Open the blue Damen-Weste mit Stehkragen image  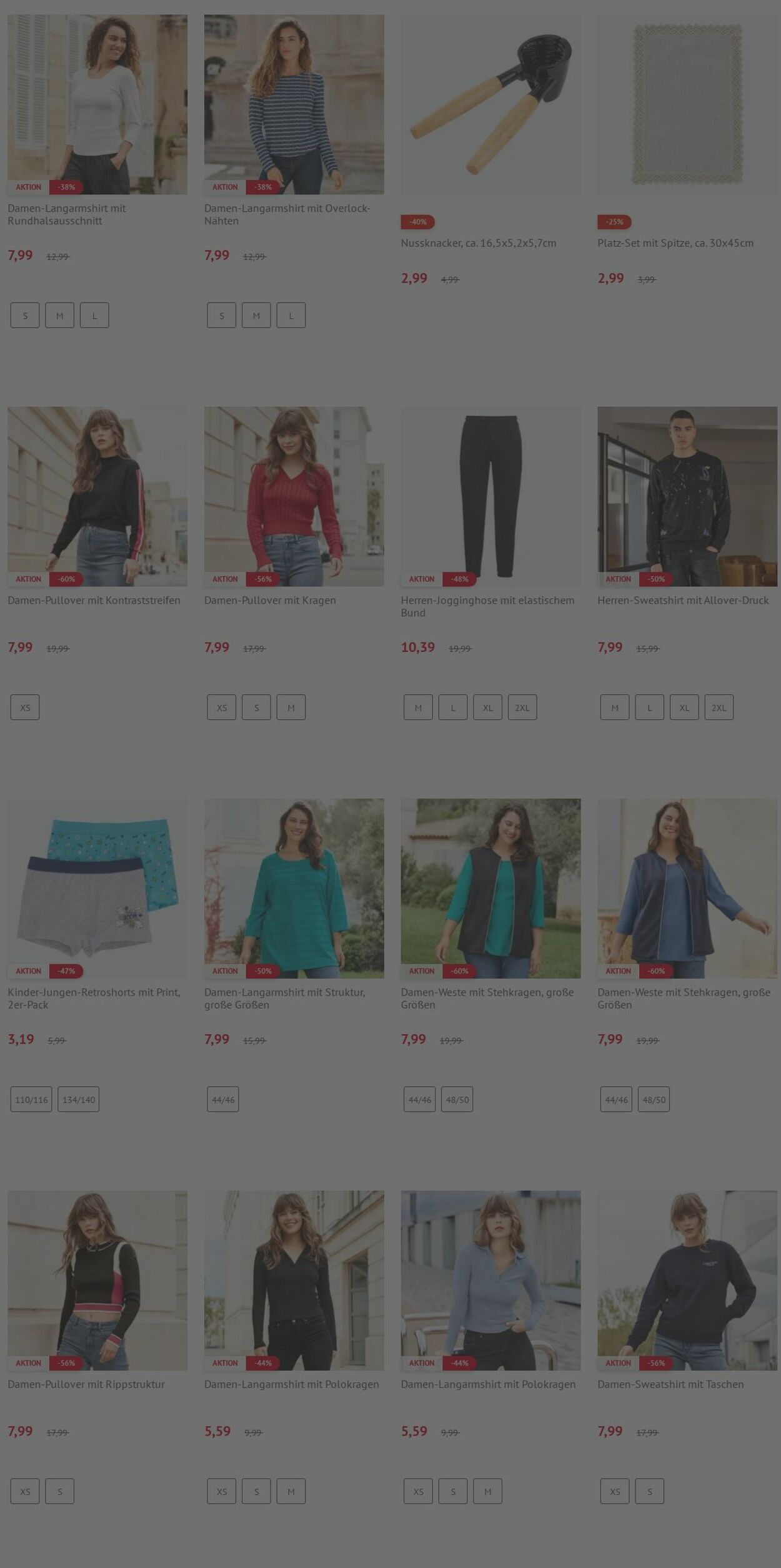(x=687, y=888)
